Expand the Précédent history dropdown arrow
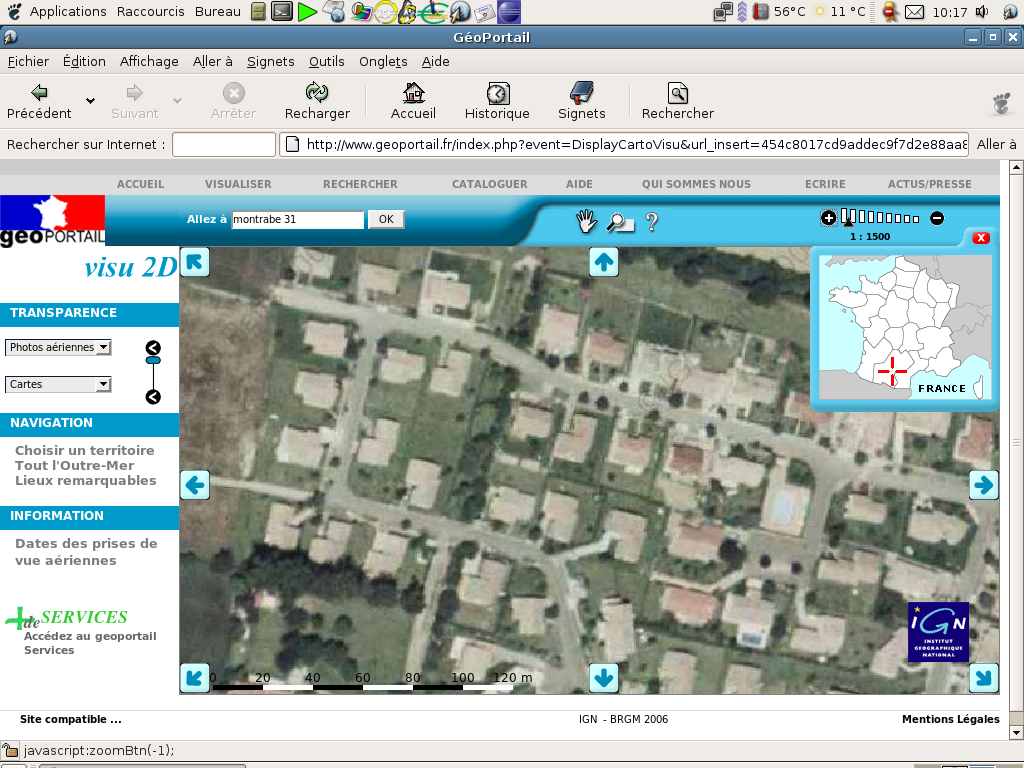Image resolution: width=1024 pixels, height=768 pixels. tap(90, 101)
